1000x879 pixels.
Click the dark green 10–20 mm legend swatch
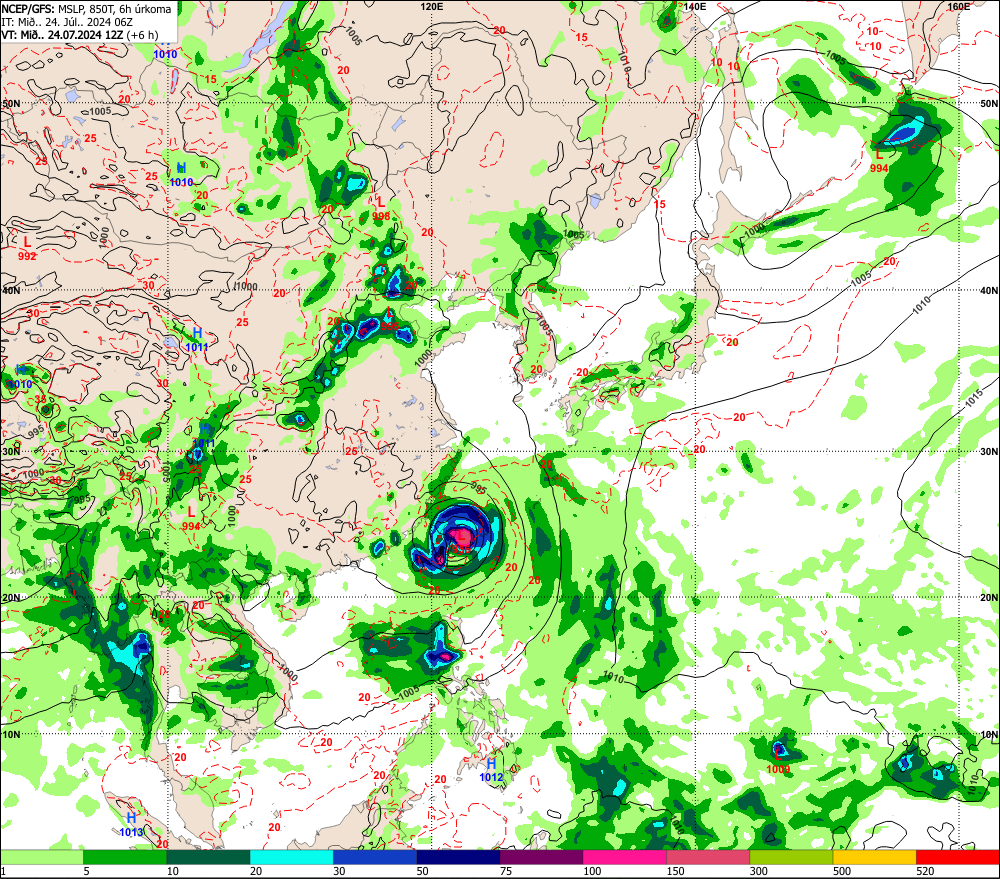tap(209, 857)
